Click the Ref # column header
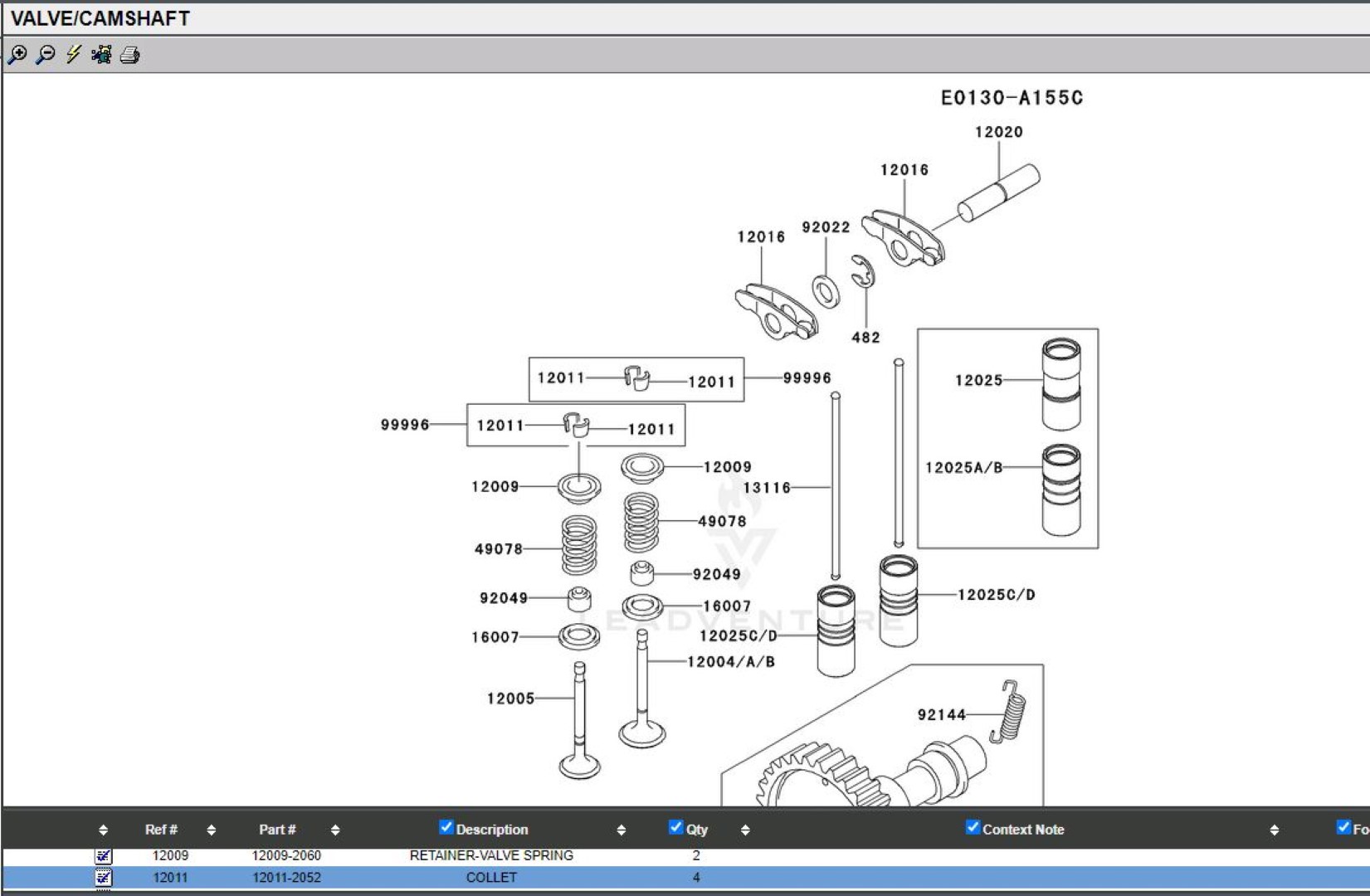This screenshot has width=1370, height=896. pos(161,830)
